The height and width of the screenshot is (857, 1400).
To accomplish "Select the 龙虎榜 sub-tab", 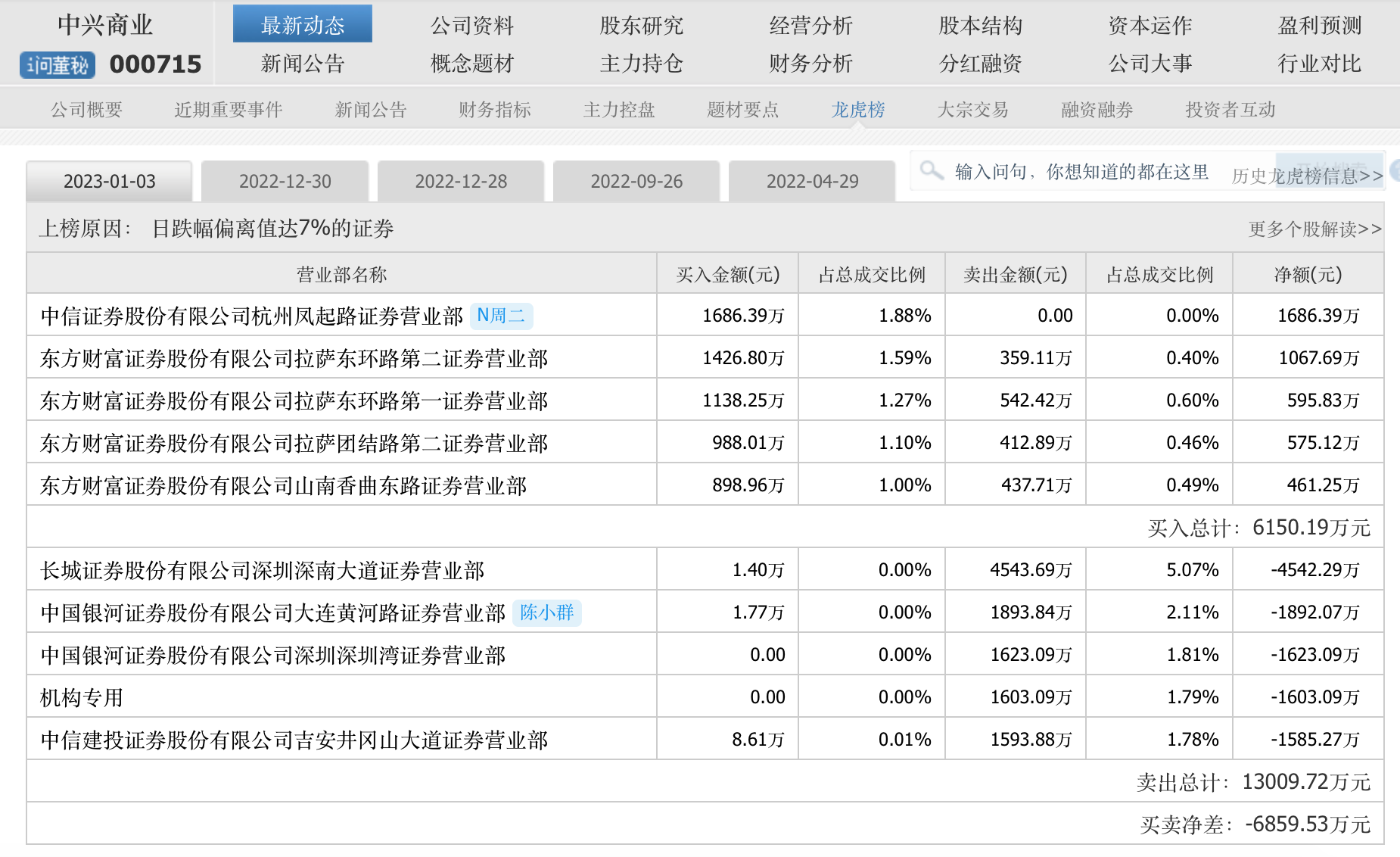I will [x=858, y=110].
